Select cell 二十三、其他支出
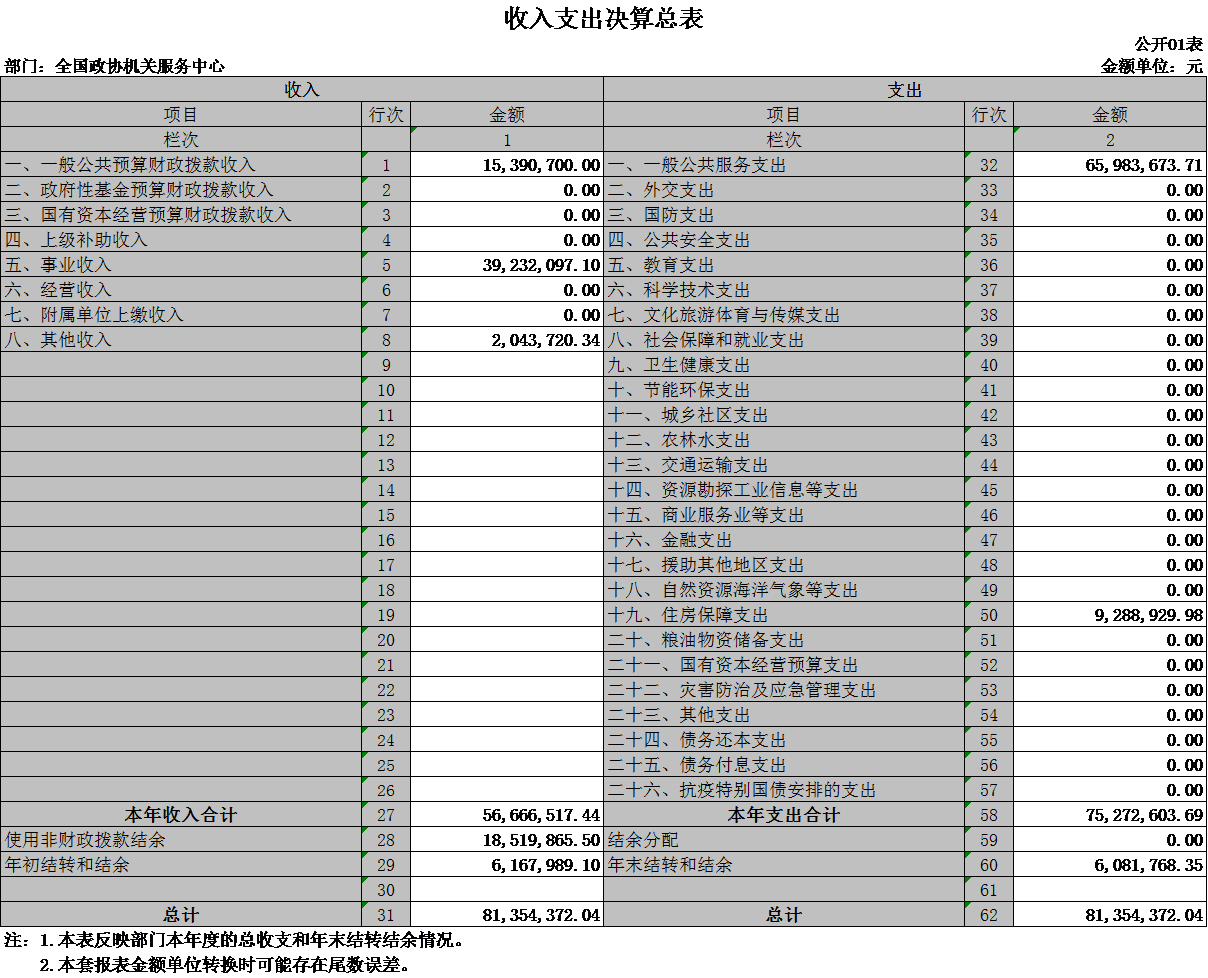1208x978 pixels. tap(784, 715)
